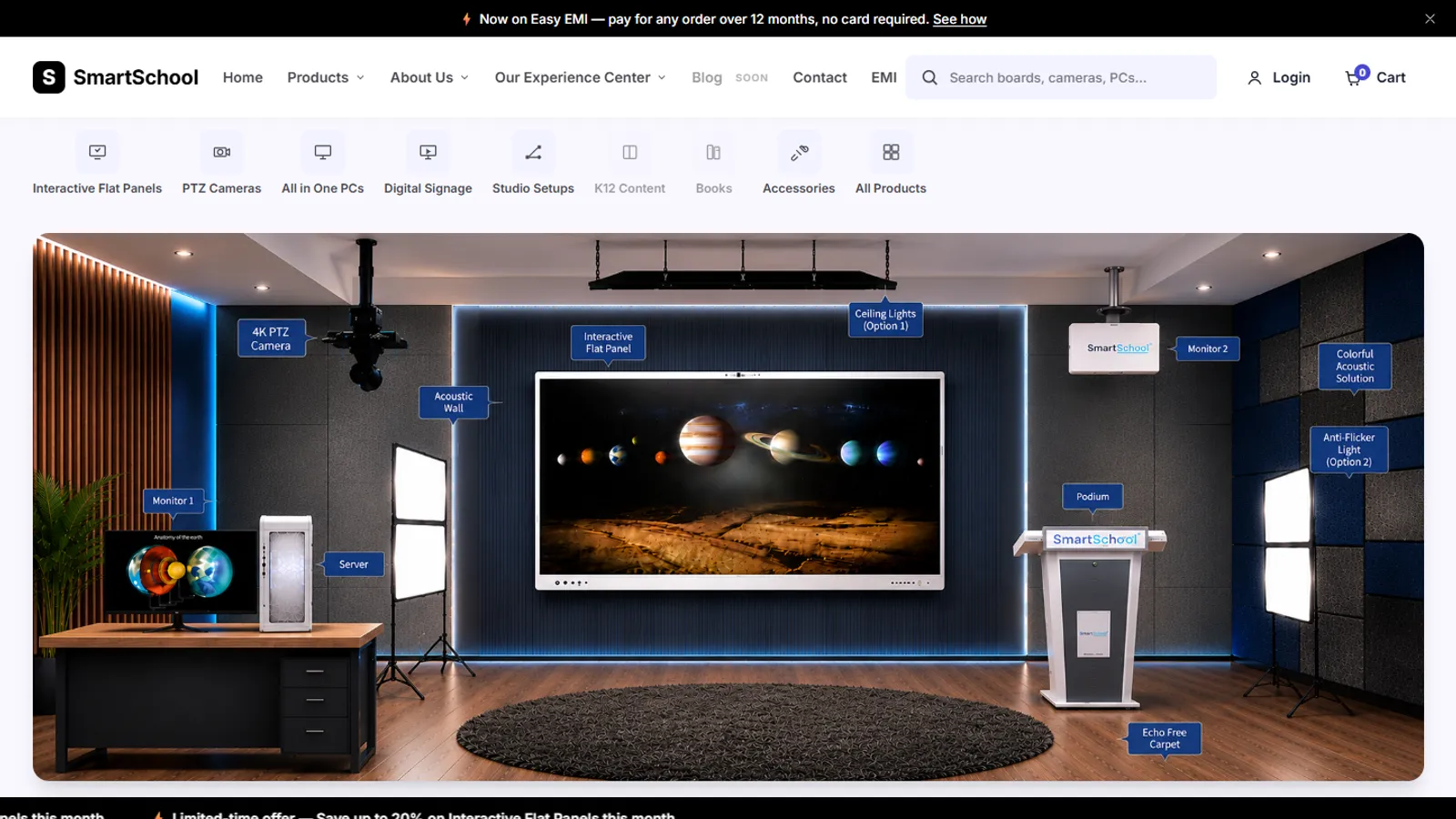
Task: Open Interactive Flat Panels category icon
Action: [x=97, y=152]
